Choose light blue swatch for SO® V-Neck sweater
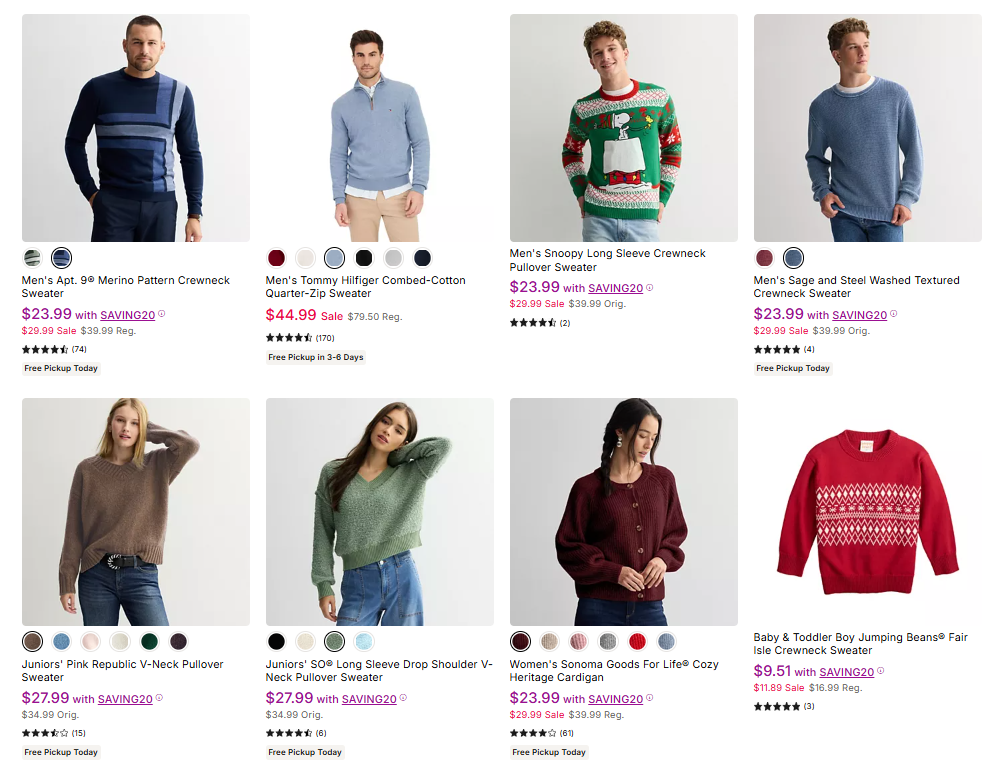The image size is (1005, 771). [x=364, y=642]
